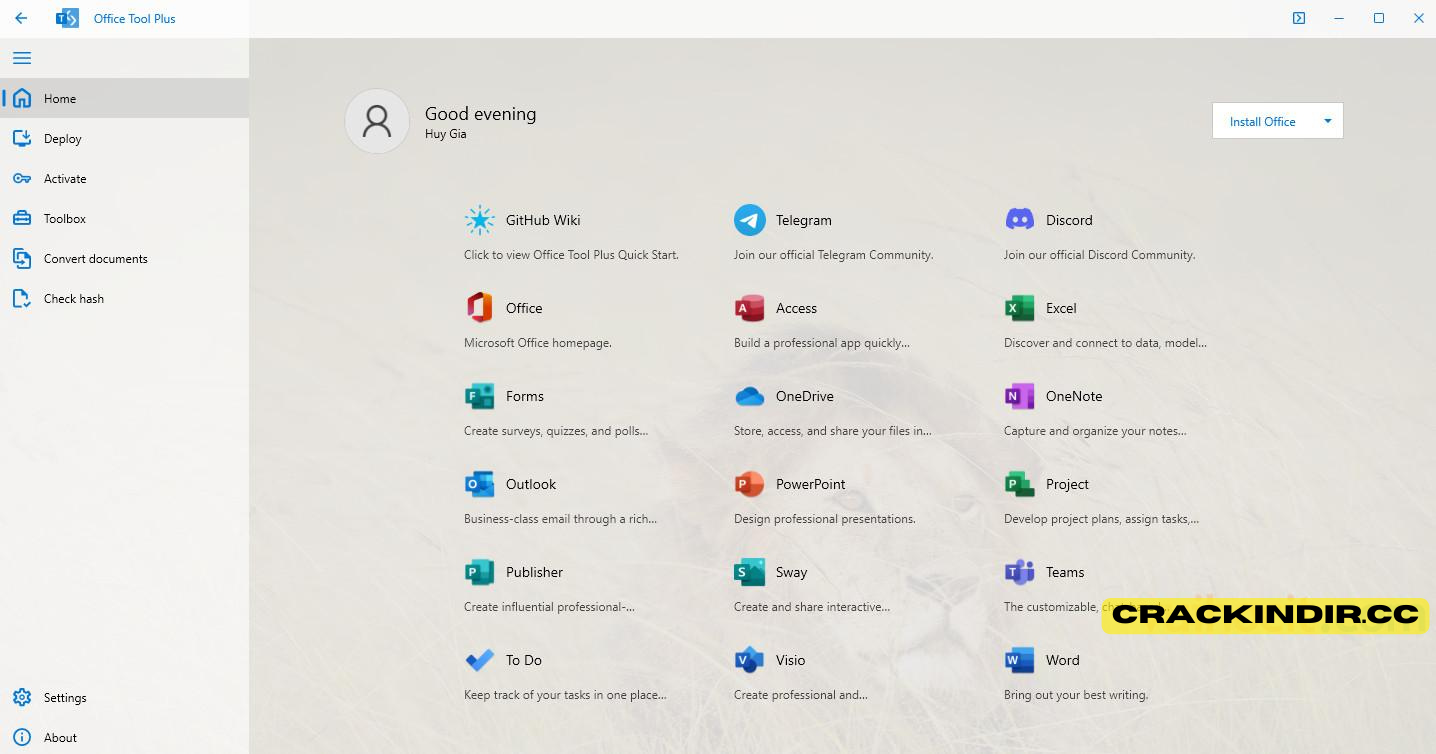The width and height of the screenshot is (1436, 754).
Task: Click the 'Good evening' greeting text
Action: pyautogui.click(x=481, y=114)
